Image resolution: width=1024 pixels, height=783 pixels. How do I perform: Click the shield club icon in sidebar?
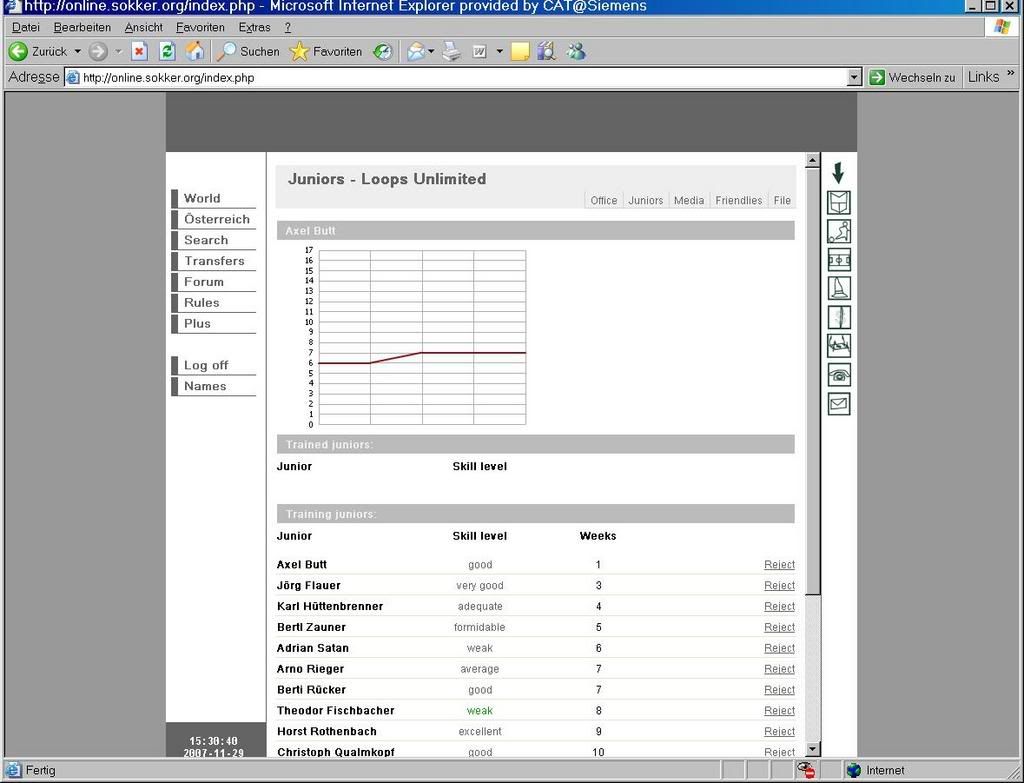click(x=839, y=202)
